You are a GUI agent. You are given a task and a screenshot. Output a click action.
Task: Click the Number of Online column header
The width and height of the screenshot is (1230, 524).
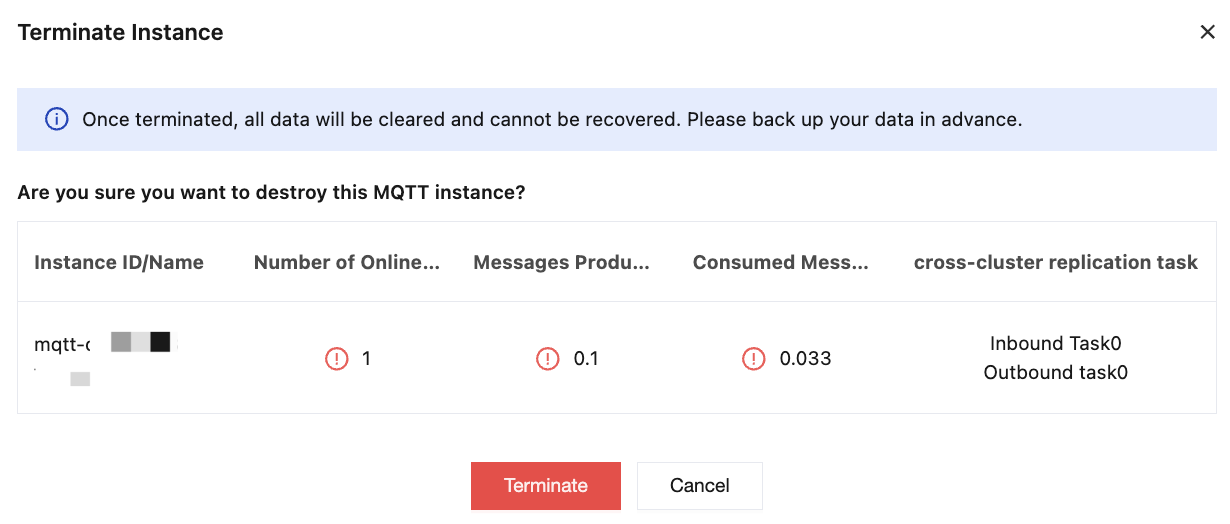point(346,263)
